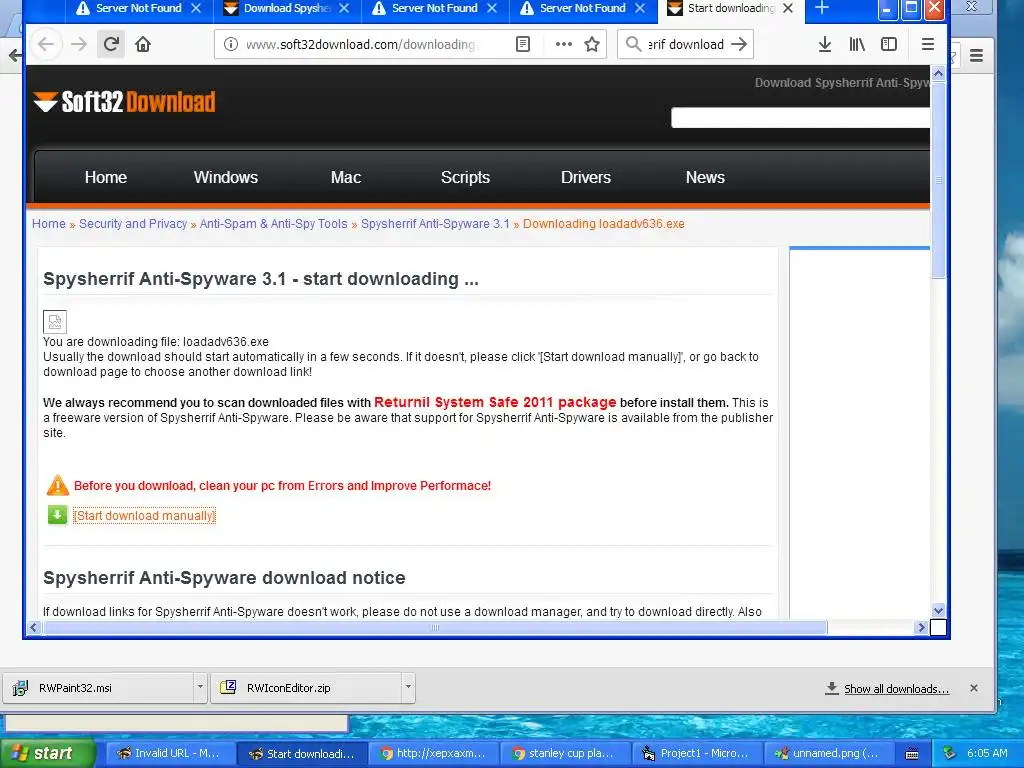Viewport: 1024px width, 768px height.
Task: Open the Drivers section on Soft32
Action: click(x=586, y=177)
